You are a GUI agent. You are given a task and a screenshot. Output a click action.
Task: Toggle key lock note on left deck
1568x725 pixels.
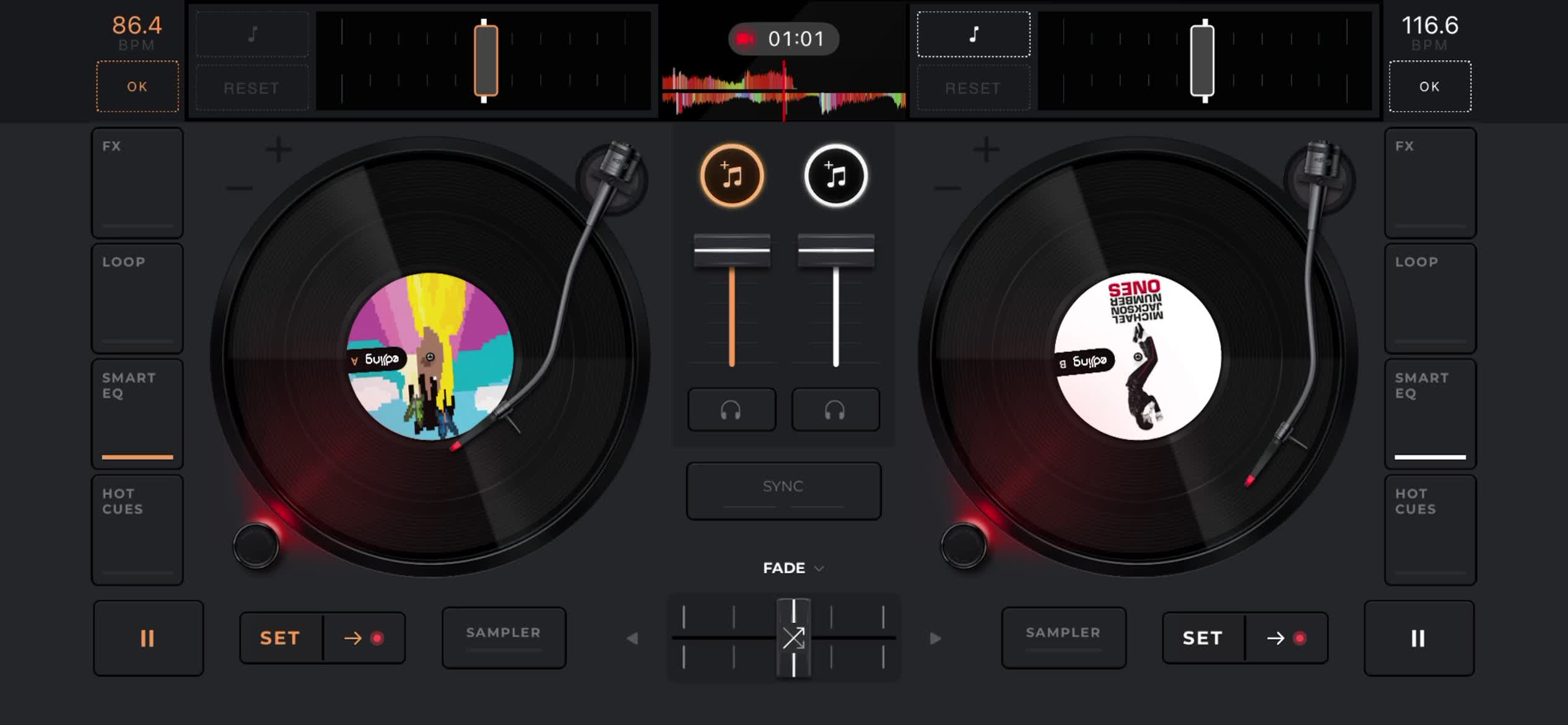[252, 34]
